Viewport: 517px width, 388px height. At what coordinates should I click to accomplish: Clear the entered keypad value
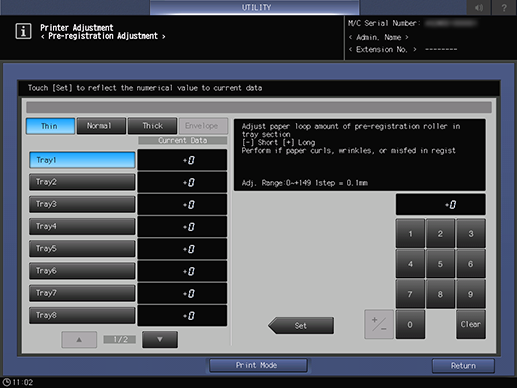[471, 324]
